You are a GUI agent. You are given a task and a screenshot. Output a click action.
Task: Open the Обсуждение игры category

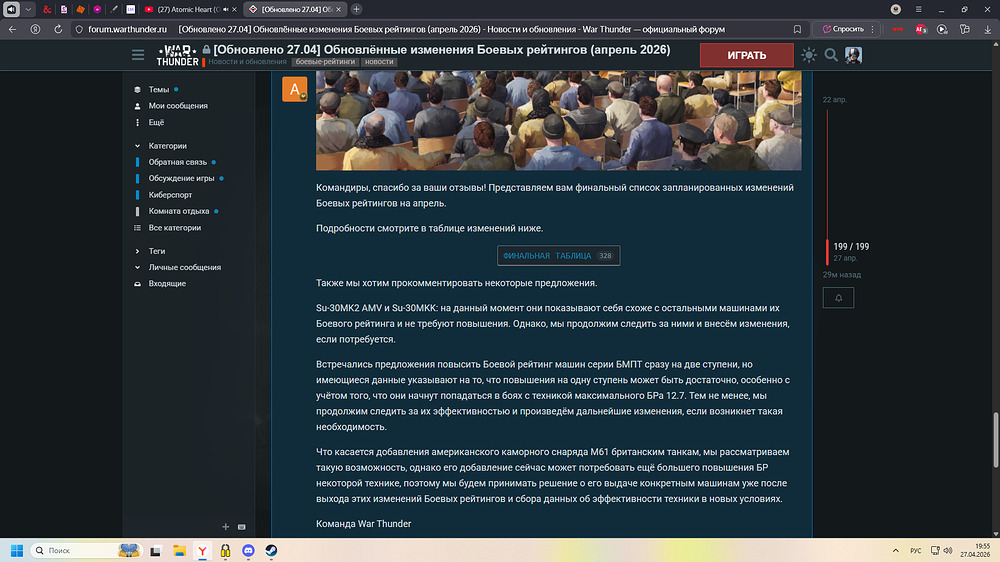tap(181, 178)
